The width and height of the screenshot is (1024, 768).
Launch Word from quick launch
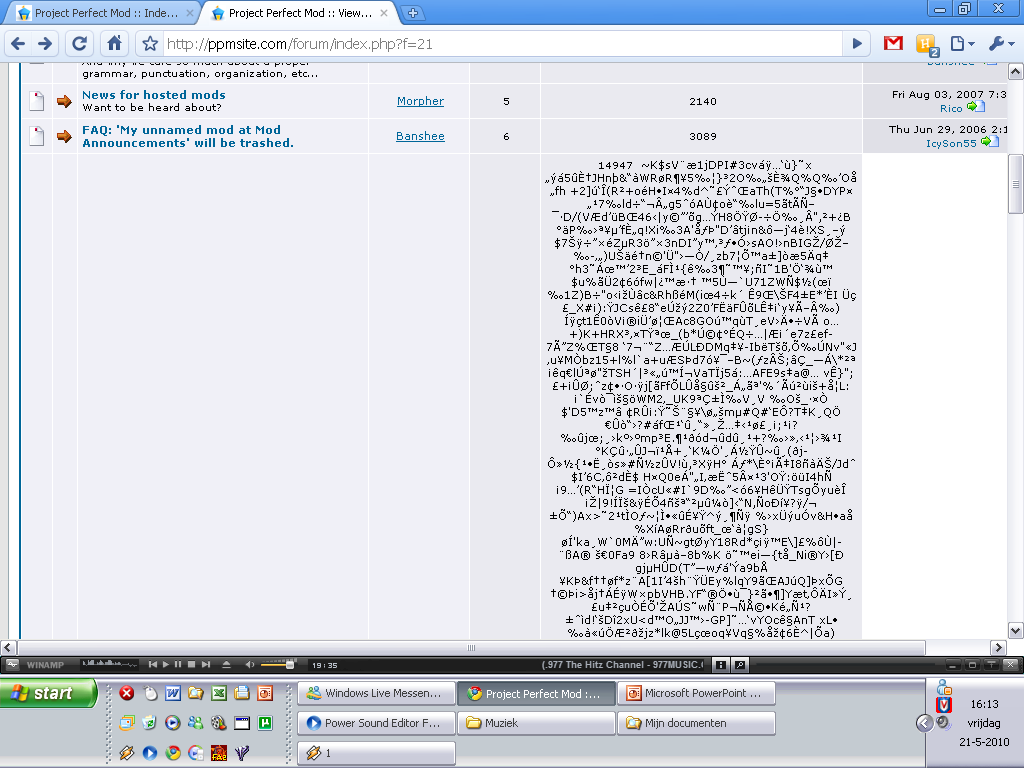click(x=172, y=693)
